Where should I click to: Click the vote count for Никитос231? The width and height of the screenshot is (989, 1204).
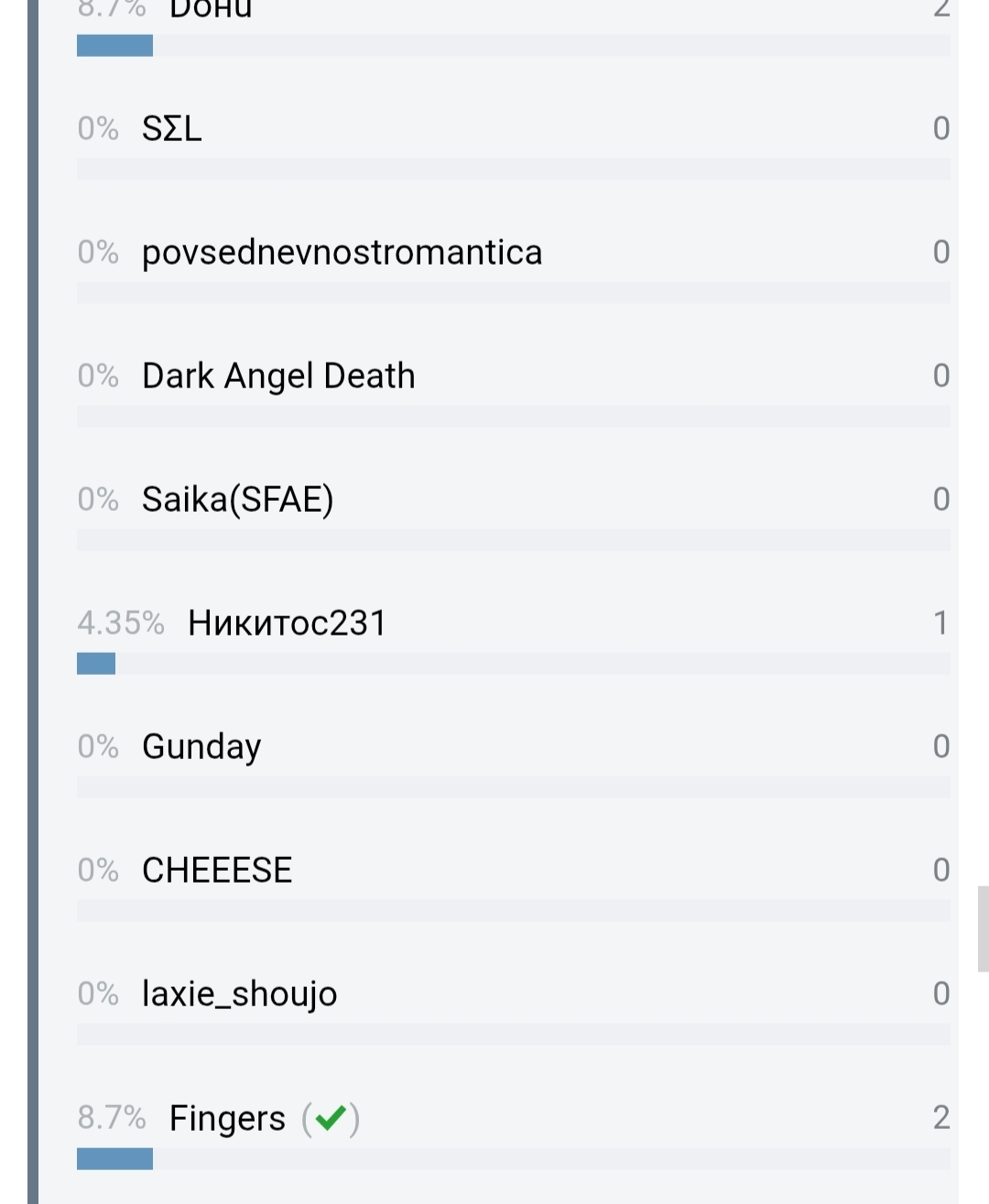(940, 624)
